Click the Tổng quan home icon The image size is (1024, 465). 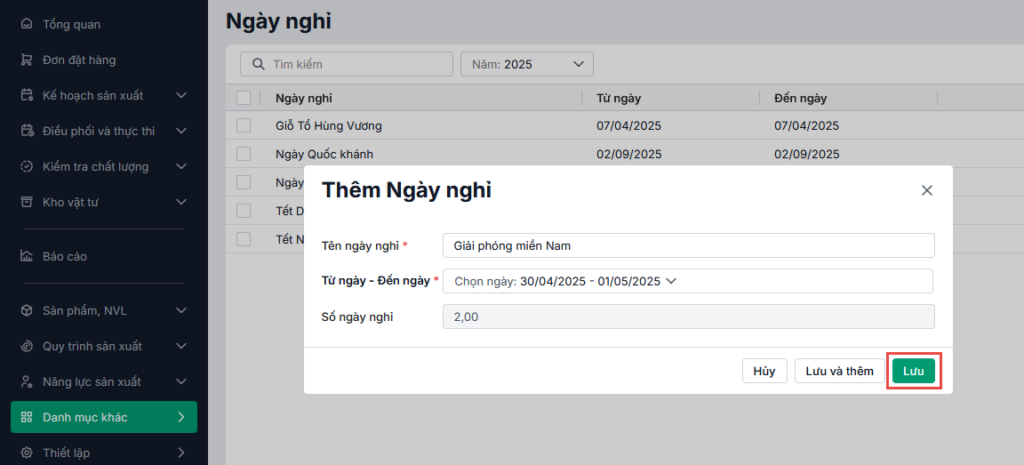(x=26, y=24)
